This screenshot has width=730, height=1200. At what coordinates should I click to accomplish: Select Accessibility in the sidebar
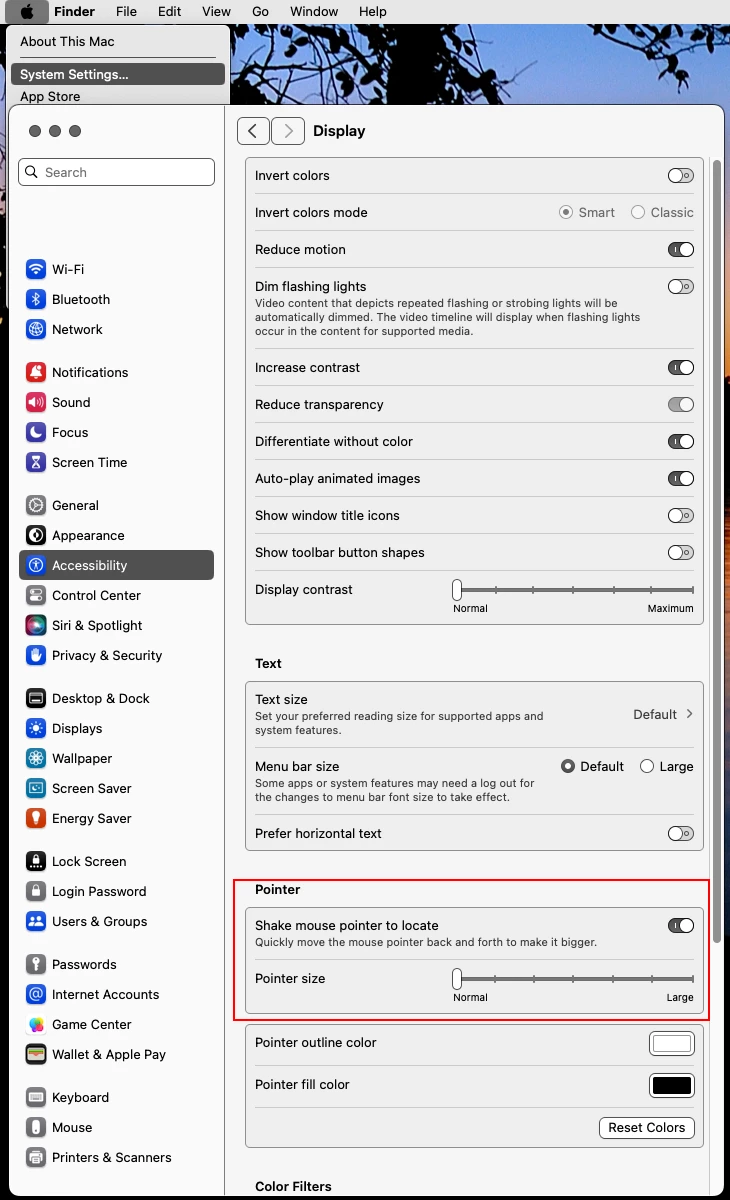pos(117,565)
